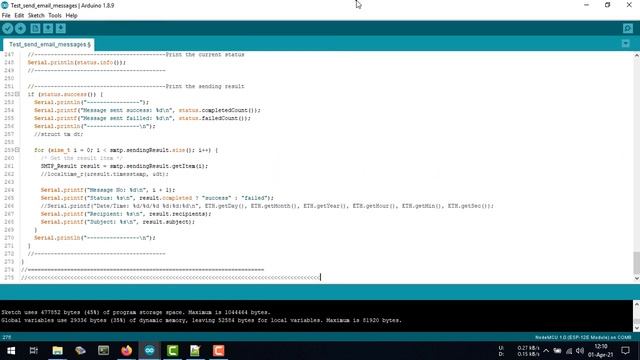Collapse the for-loop fold at line 259

click(17, 150)
